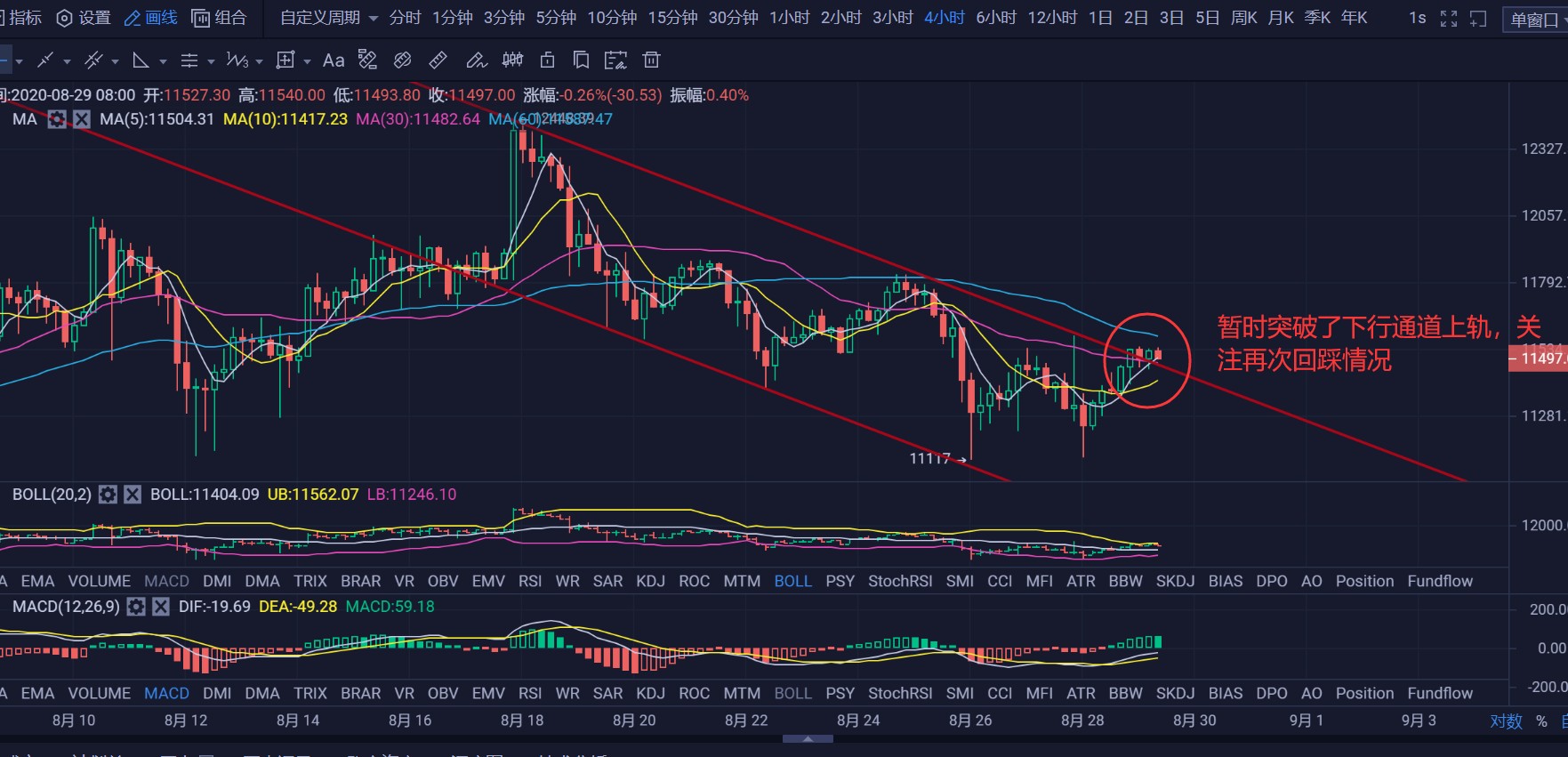Image resolution: width=1568 pixels, height=757 pixels.
Task: Open the 单窗口 window mode dropdown
Action: pyautogui.click(x=1536, y=20)
